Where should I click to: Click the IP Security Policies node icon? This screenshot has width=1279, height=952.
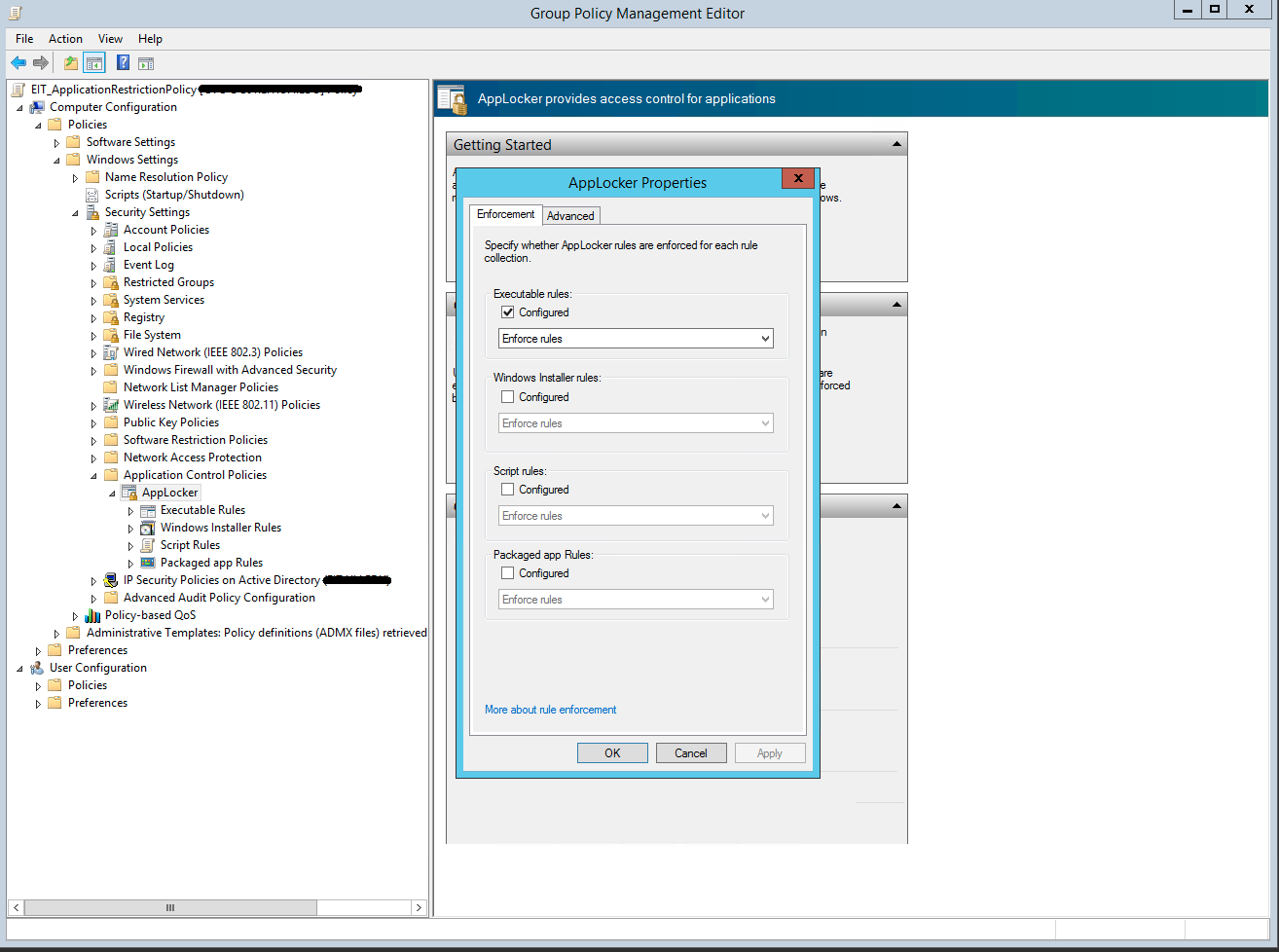111,580
